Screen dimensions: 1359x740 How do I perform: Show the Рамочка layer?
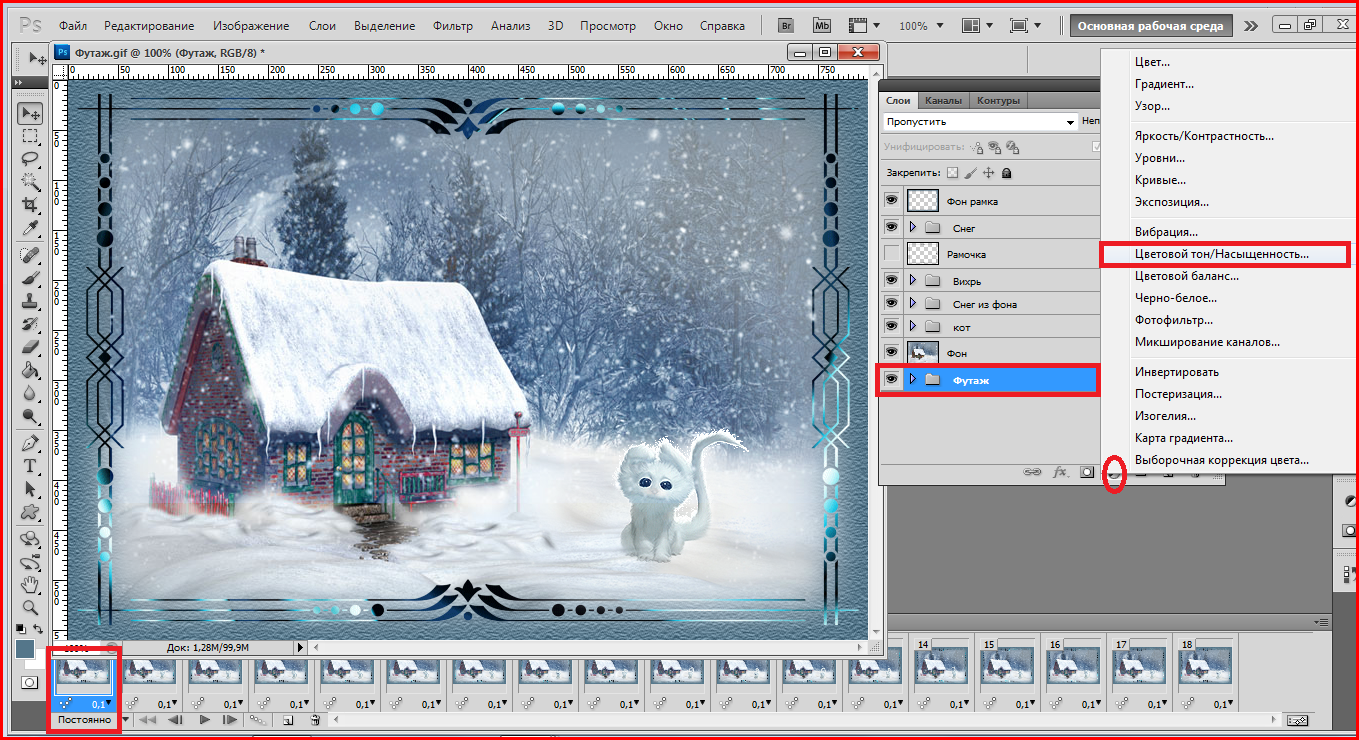891,254
